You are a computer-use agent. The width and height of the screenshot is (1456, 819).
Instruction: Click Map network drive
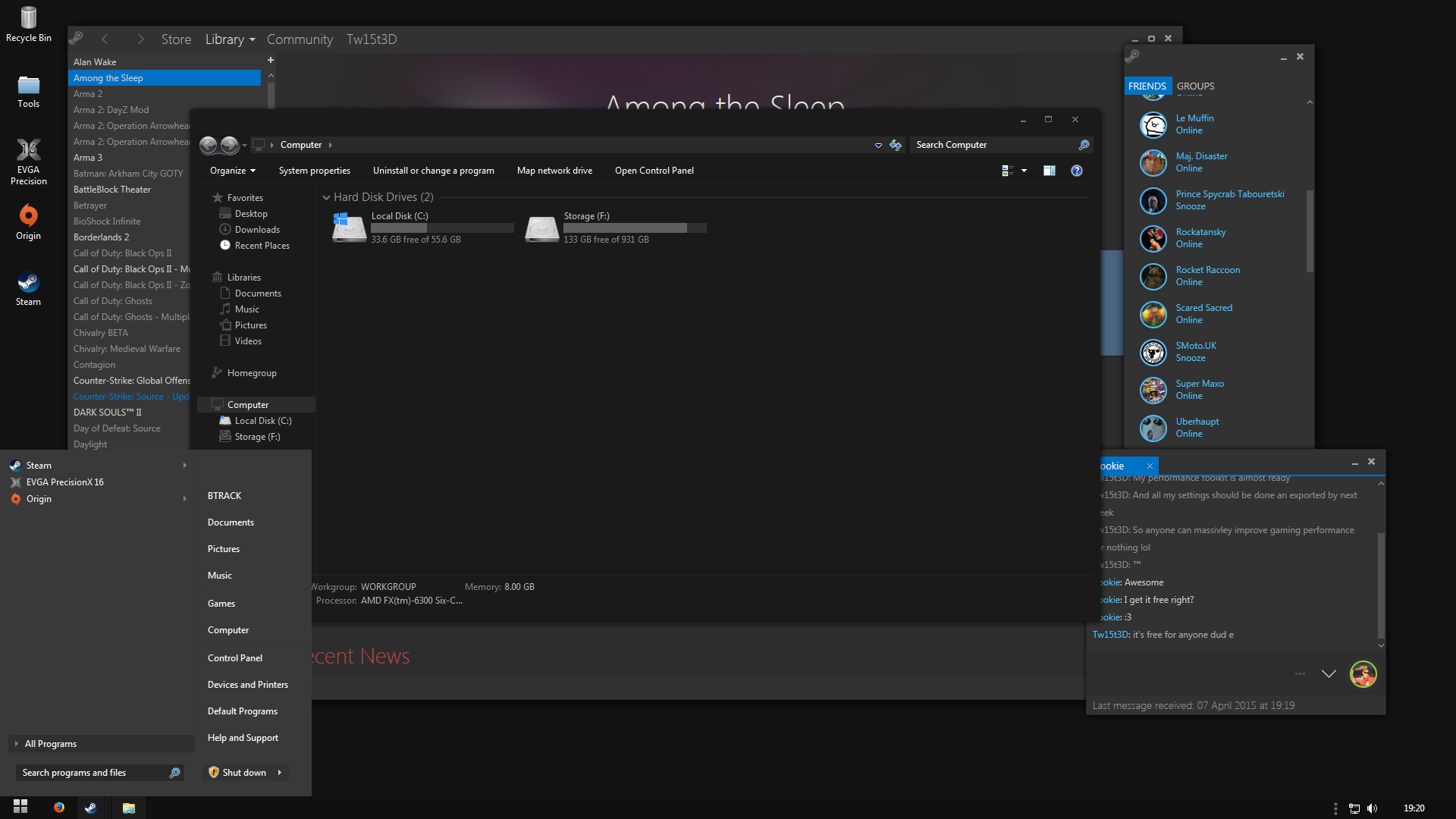555,171
